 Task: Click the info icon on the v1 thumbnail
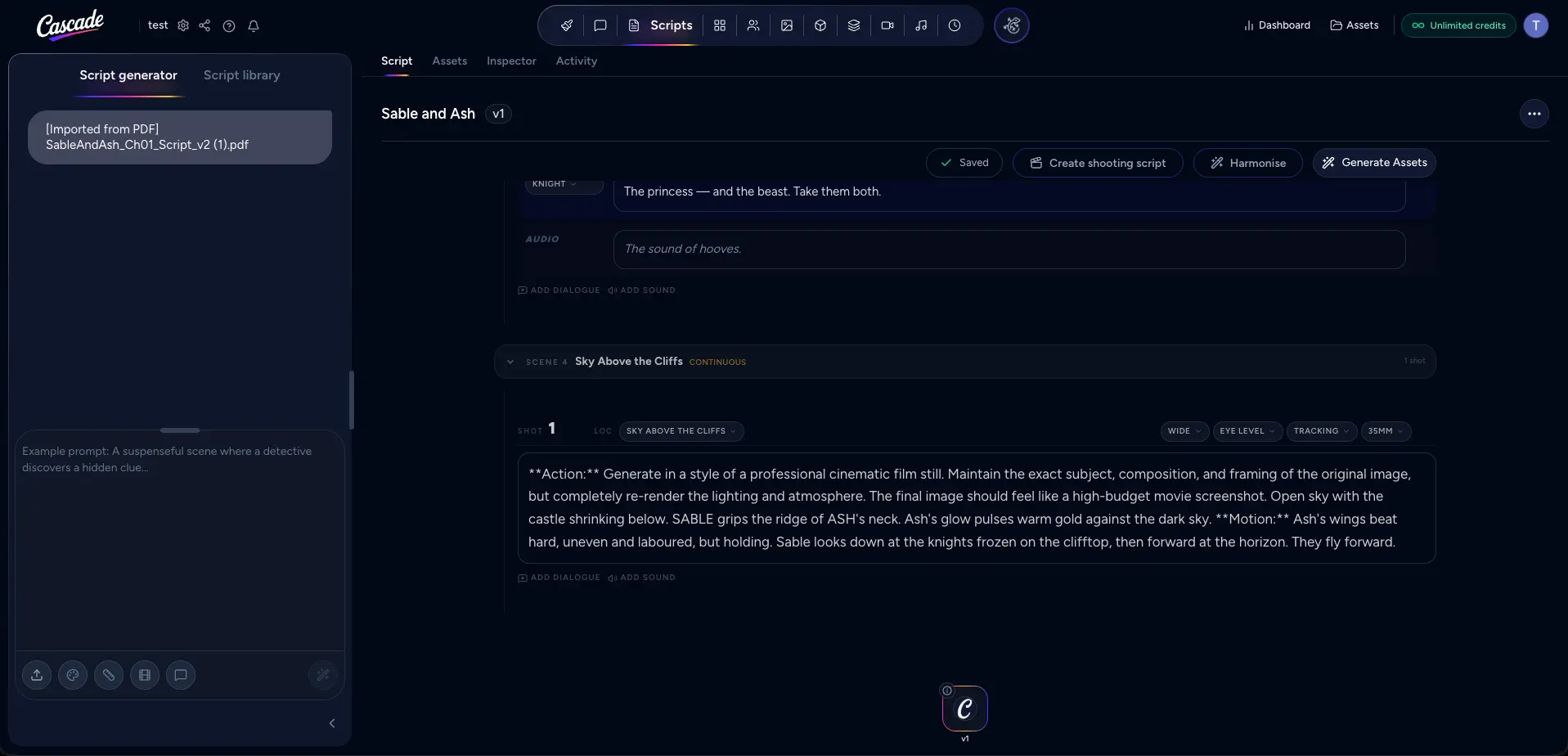point(947,691)
